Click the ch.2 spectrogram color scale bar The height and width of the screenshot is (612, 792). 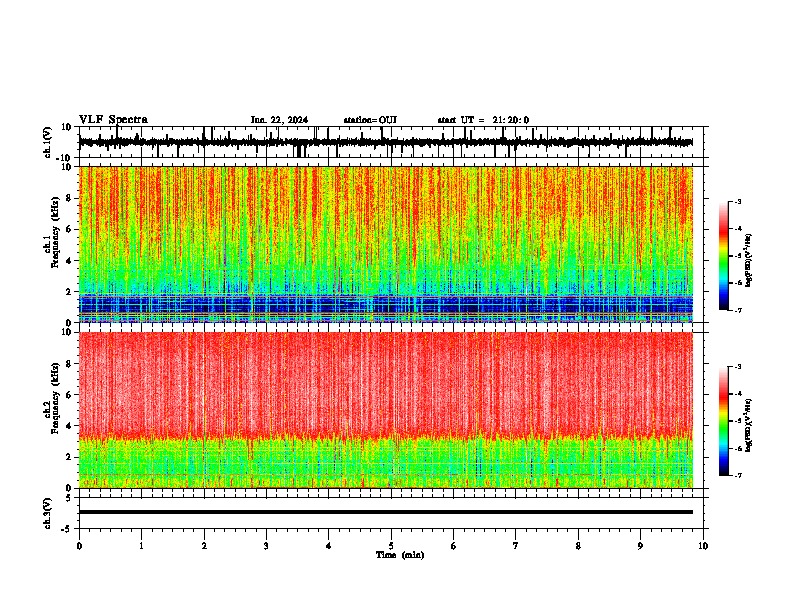723,421
